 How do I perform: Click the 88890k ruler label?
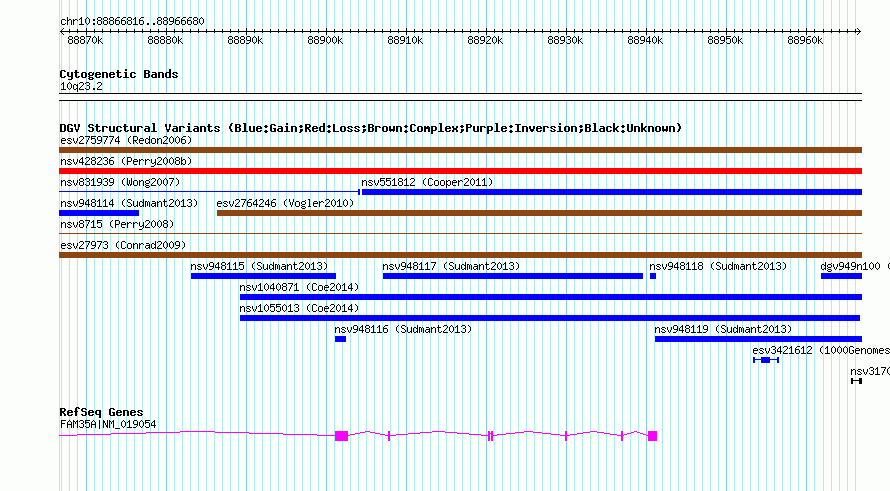click(x=245, y=40)
